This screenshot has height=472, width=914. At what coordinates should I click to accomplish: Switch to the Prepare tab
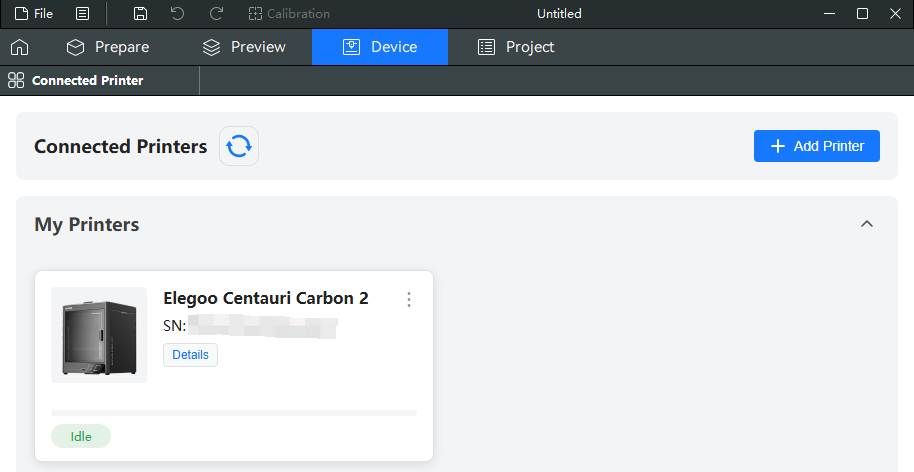click(x=108, y=47)
